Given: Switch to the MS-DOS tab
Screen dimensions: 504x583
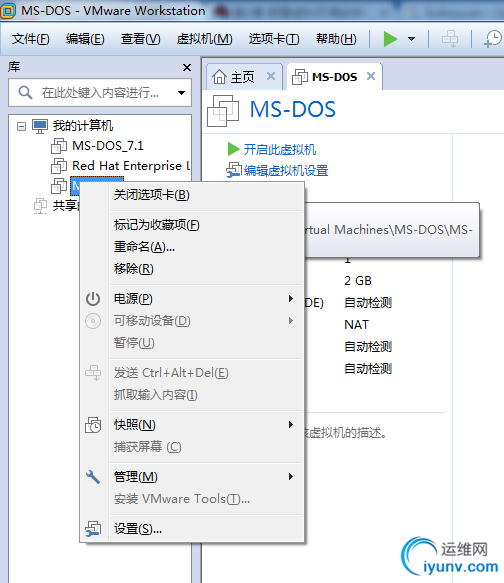Looking at the screenshot, I should (x=334, y=77).
